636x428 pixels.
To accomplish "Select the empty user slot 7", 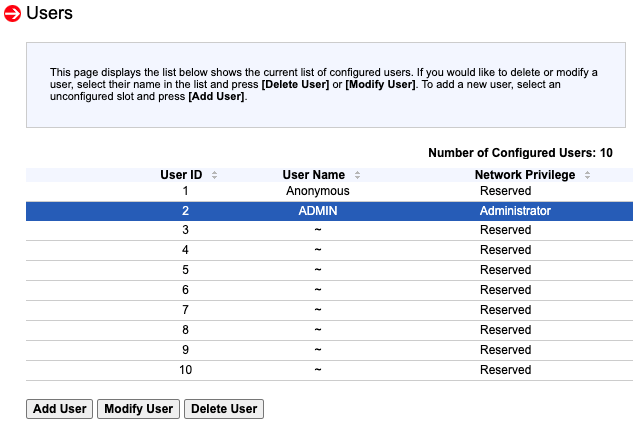I will (x=317, y=310).
